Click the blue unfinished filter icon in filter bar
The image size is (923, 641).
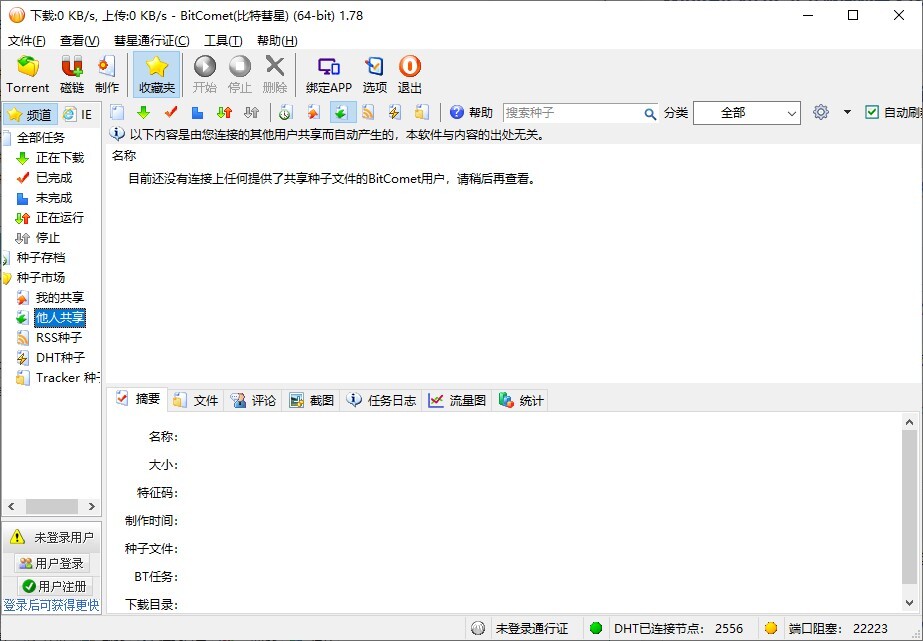(197, 112)
